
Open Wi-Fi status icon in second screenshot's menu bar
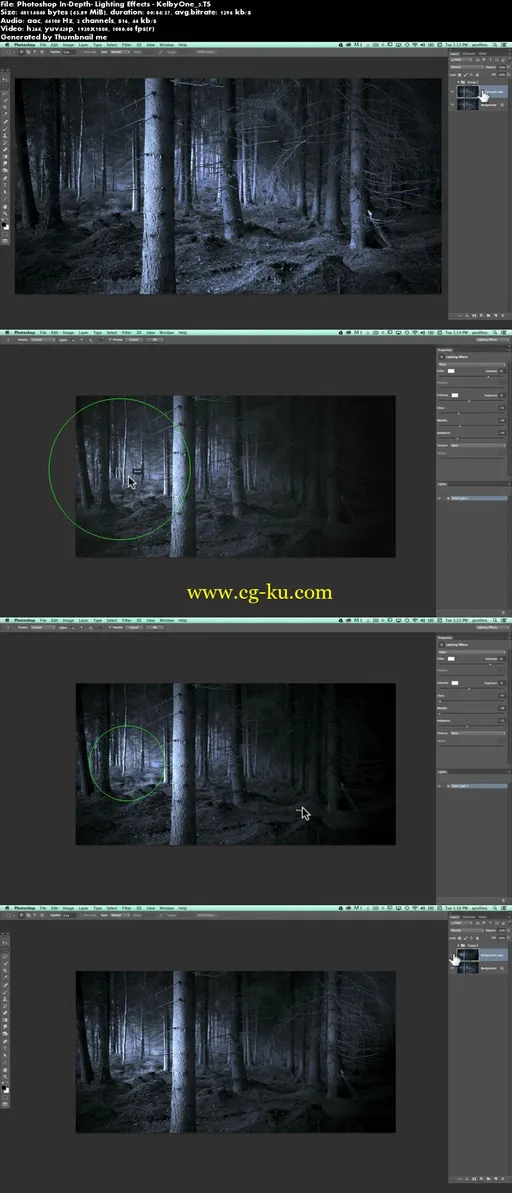[414, 332]
